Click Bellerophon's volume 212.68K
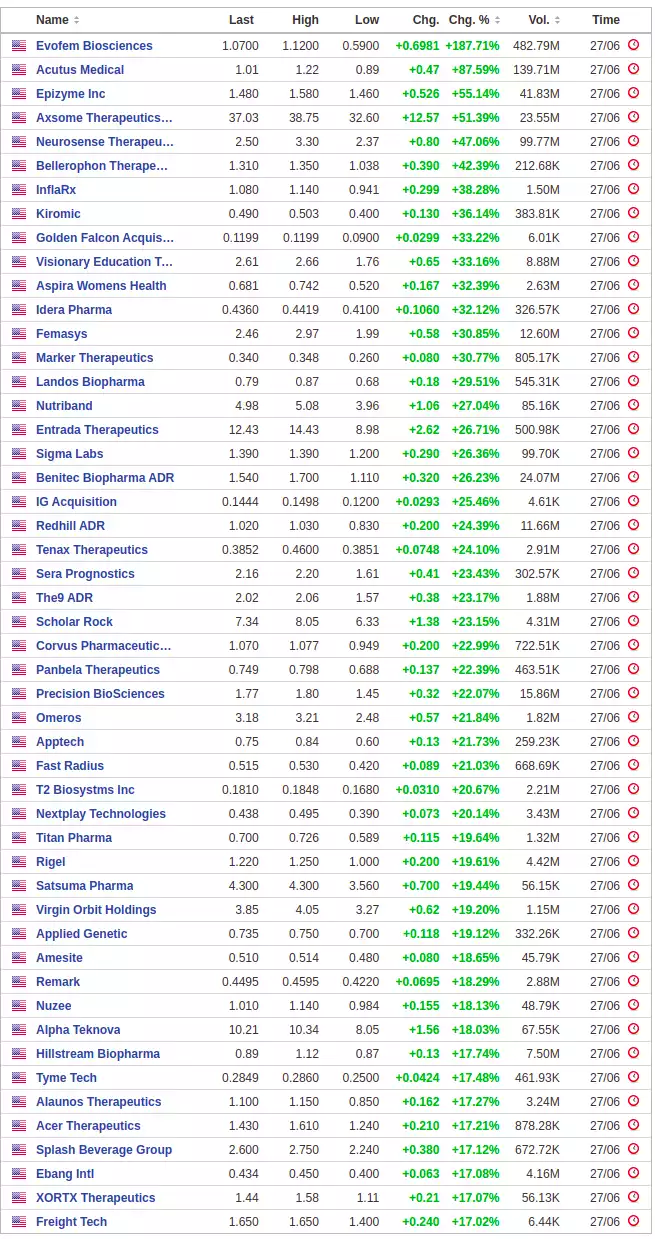The width and height of the screenshot is (655, 1239). (537, 166)
